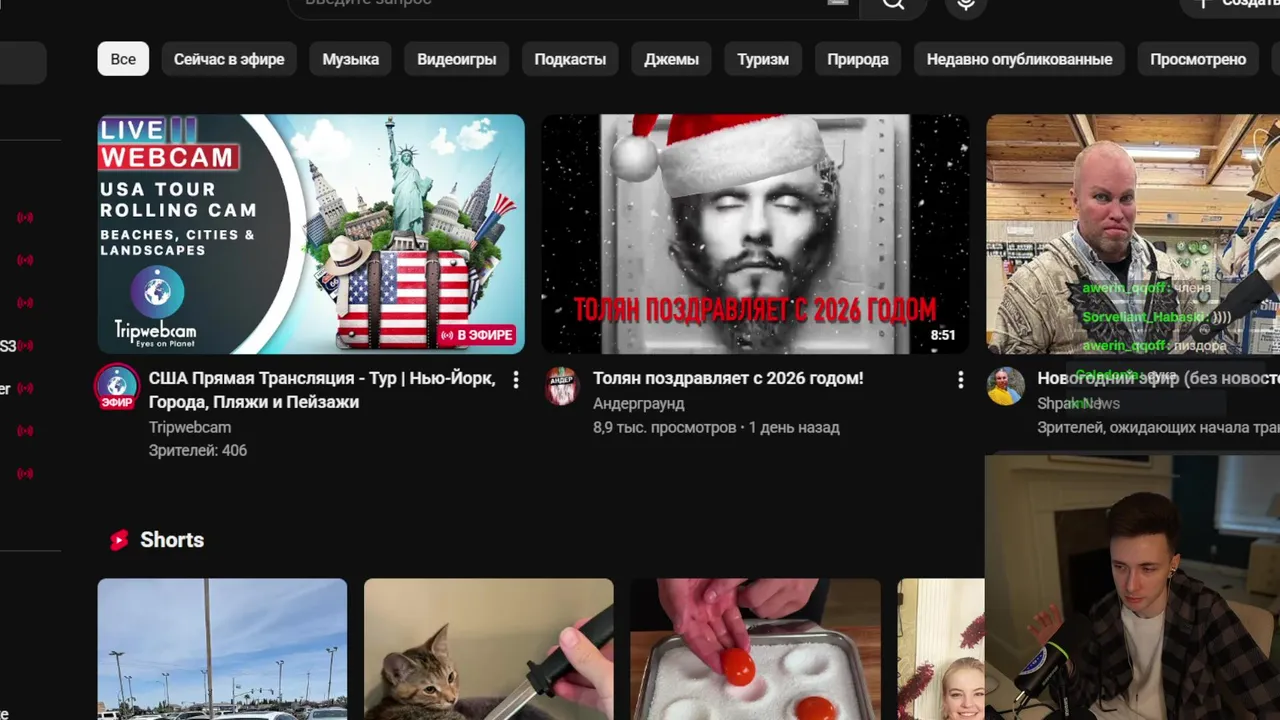Open the Андерграунд channel name link
Viewport: 1280px width, 720px height.
(639, 403)
